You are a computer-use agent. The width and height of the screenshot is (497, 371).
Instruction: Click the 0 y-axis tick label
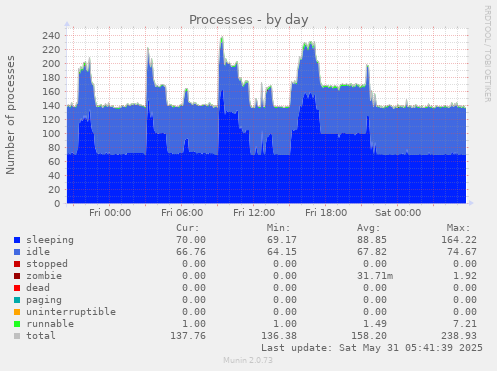[57, 204]
